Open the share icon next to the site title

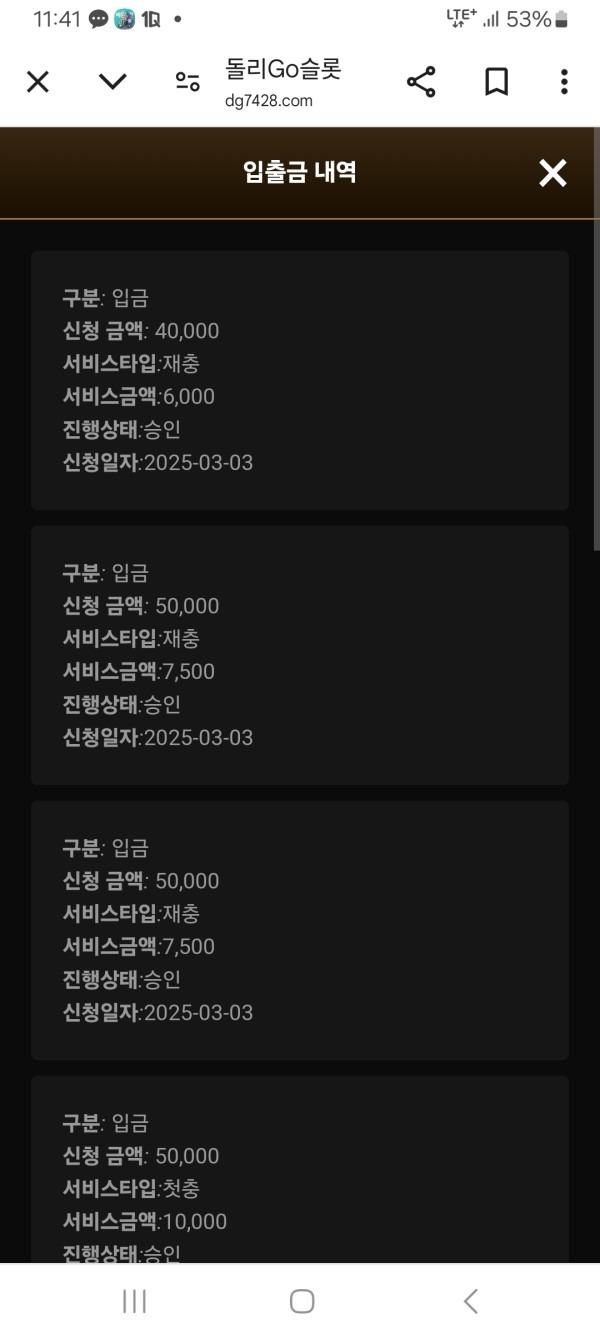click(420, 81)
